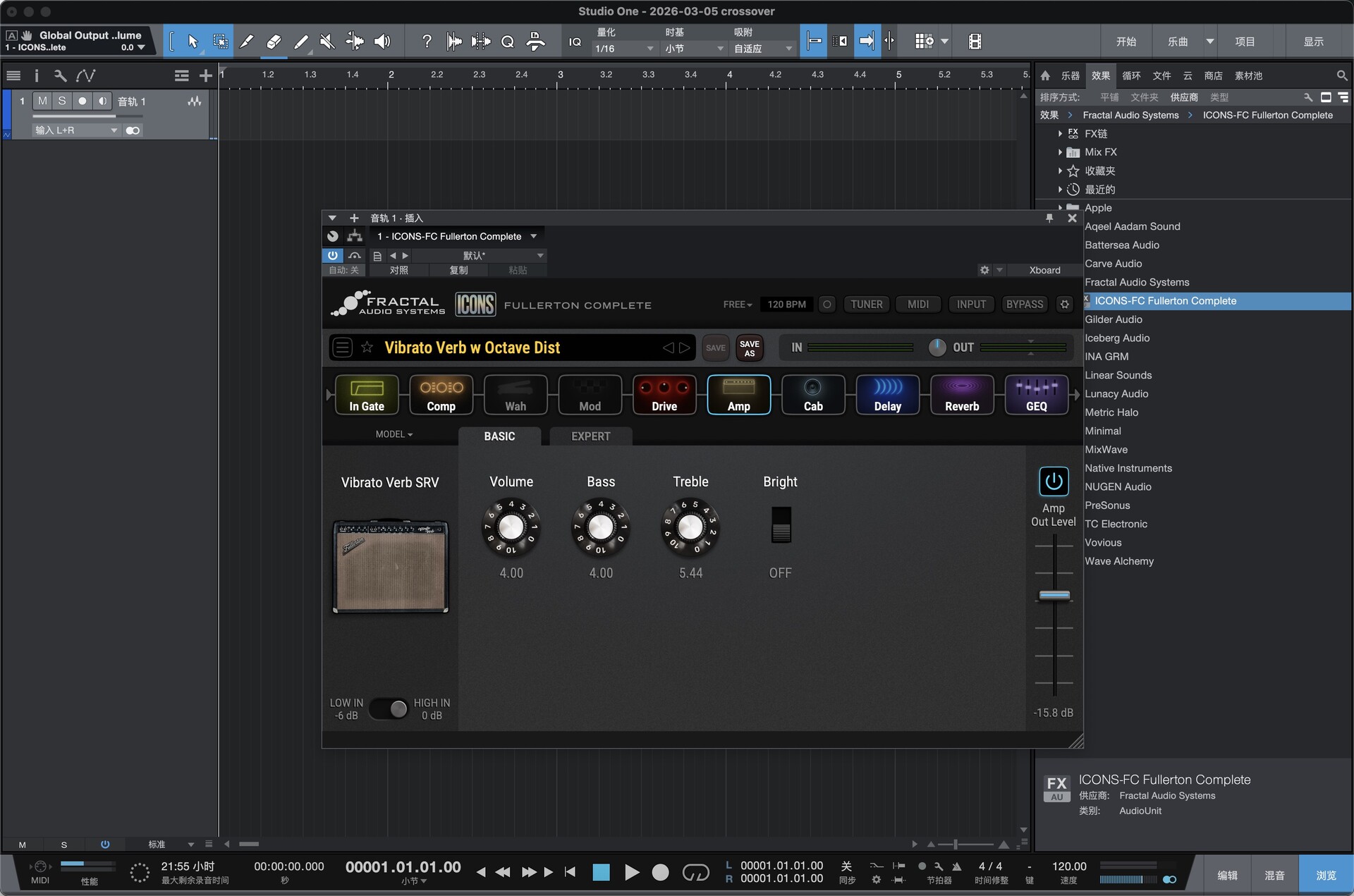Switch to the EXPERT tab

pos(590,436)
